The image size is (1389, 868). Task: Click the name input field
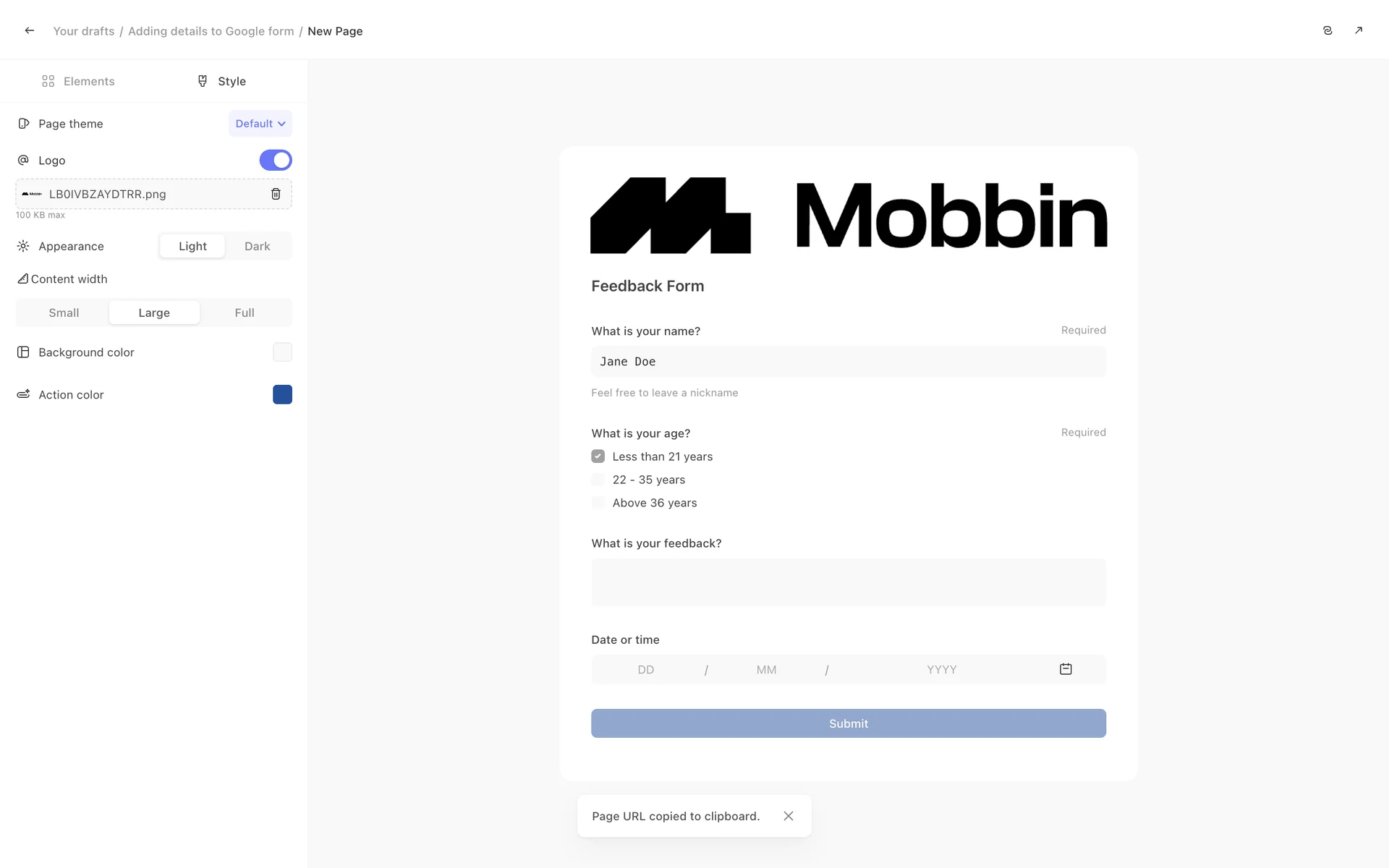click(x=849, y=362)
